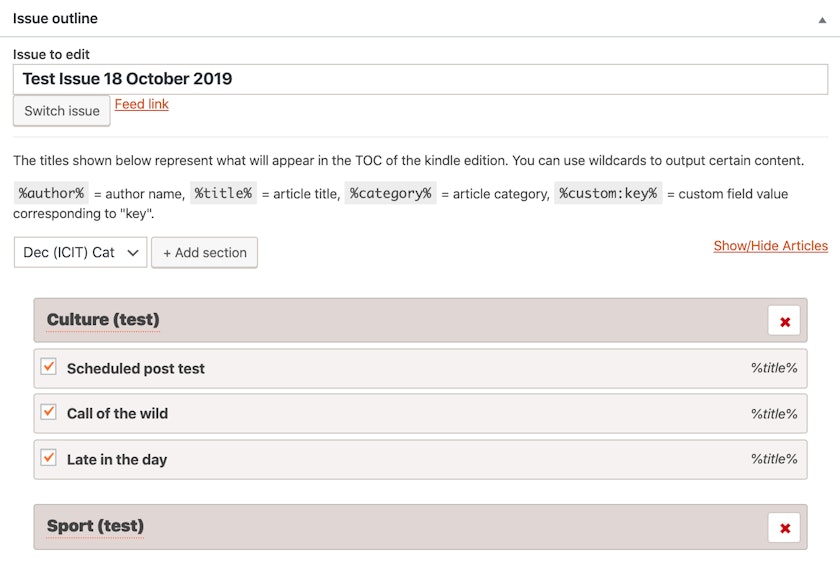Edit the %title% of Scheduled post test

(x=774, y=368)
